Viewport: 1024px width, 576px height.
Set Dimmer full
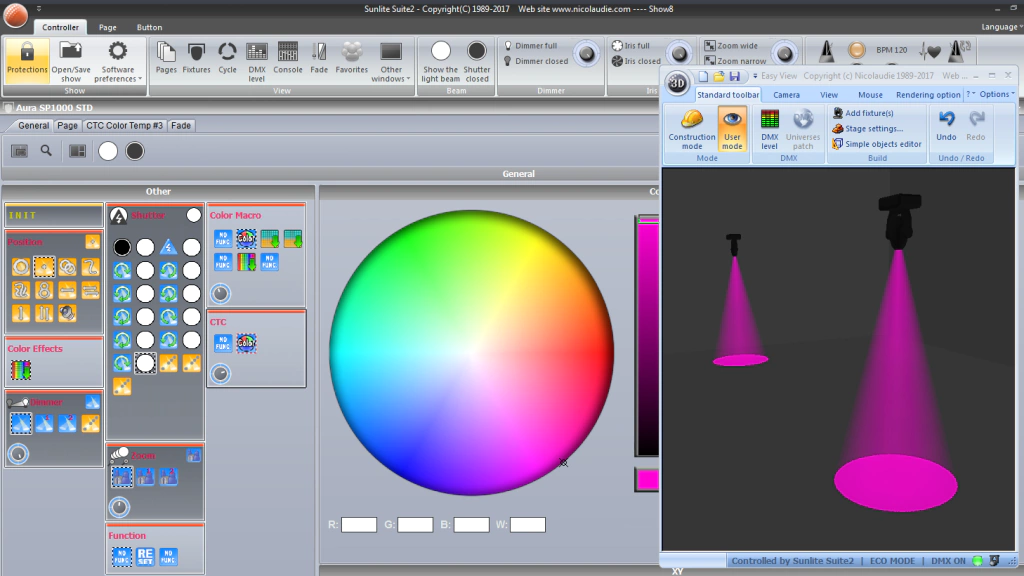click(x=530, y=46)
